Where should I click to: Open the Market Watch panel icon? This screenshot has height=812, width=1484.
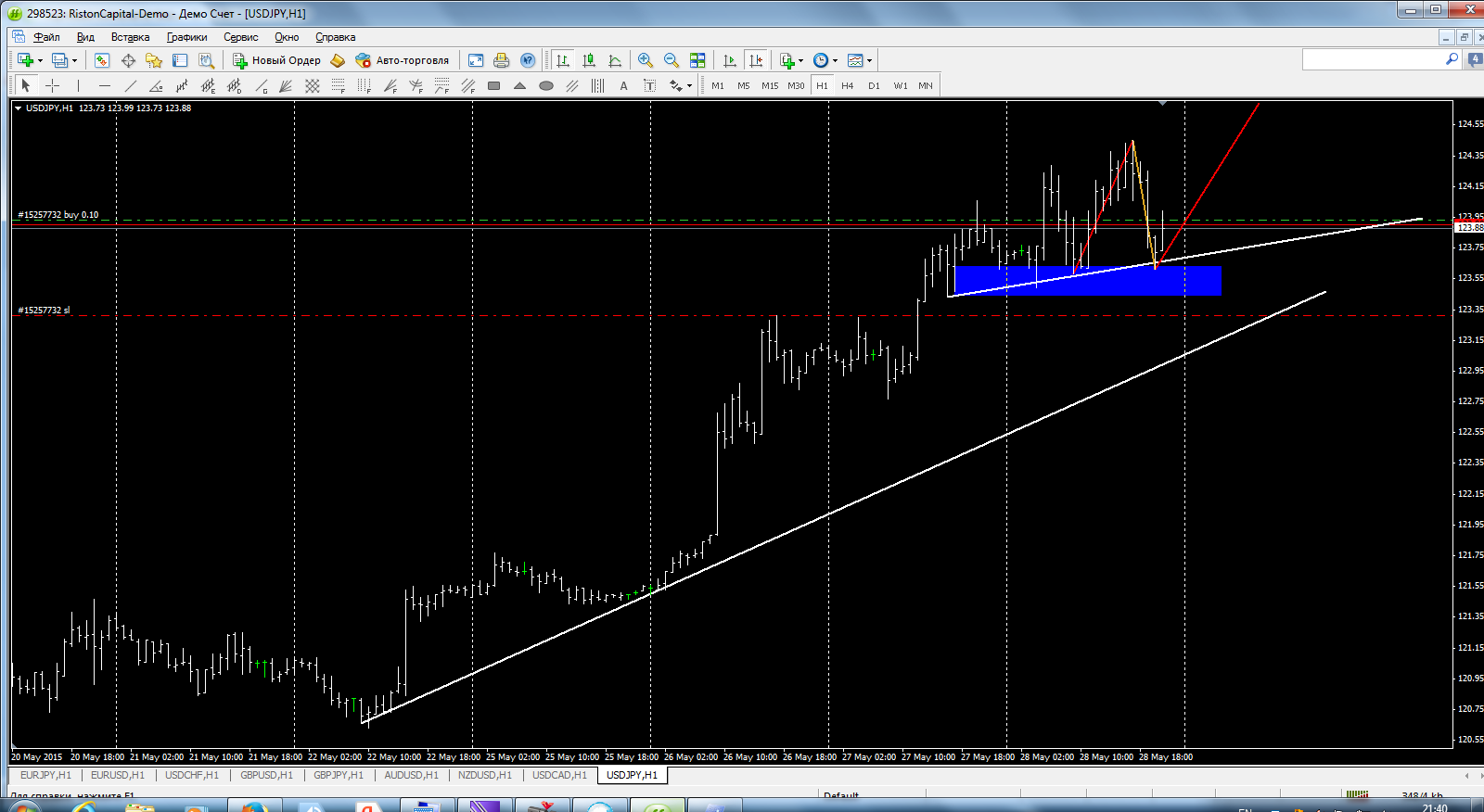point(102,60)
